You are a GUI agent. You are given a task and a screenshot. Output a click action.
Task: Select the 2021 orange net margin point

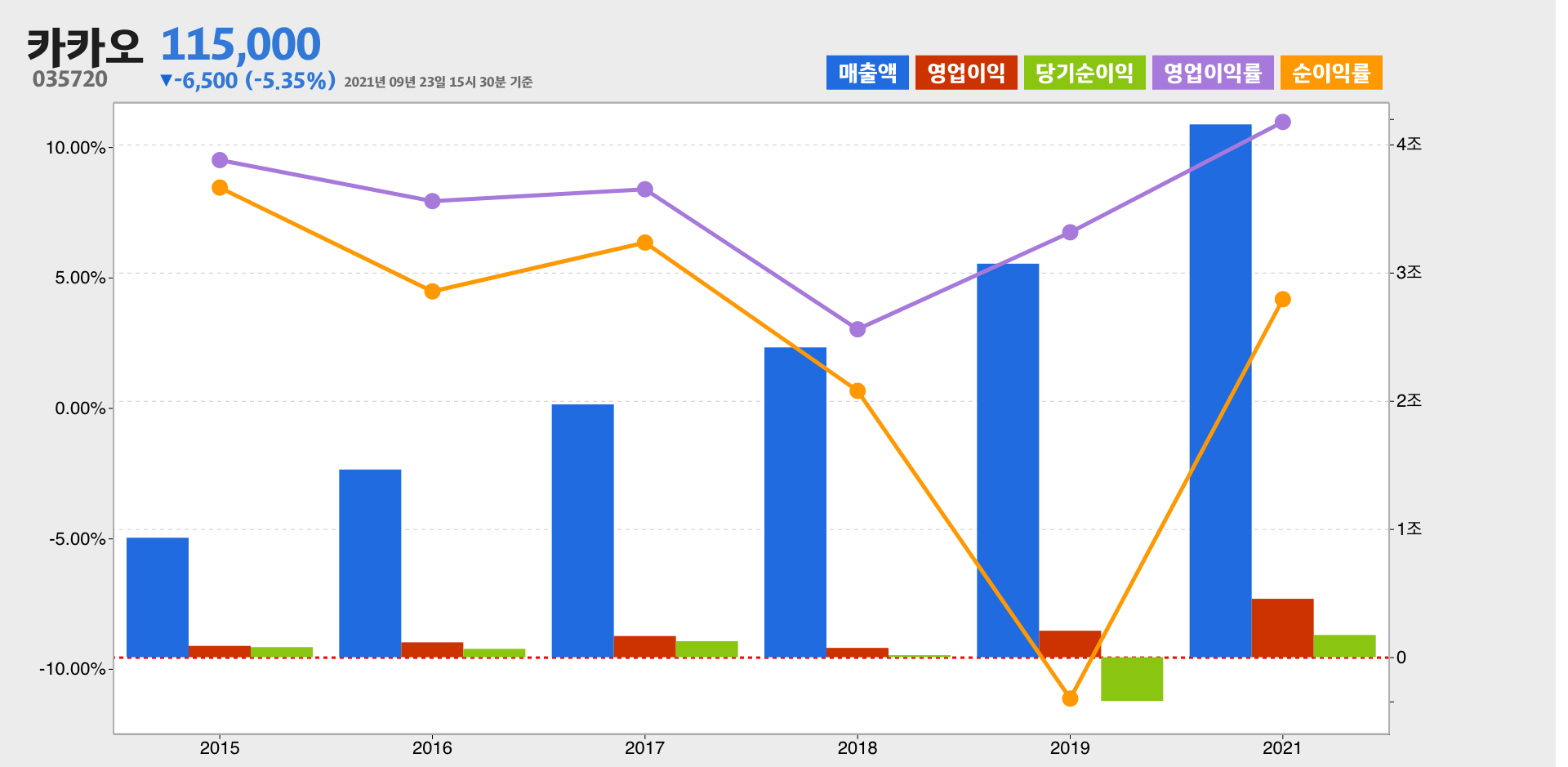tap(1283, 300)
